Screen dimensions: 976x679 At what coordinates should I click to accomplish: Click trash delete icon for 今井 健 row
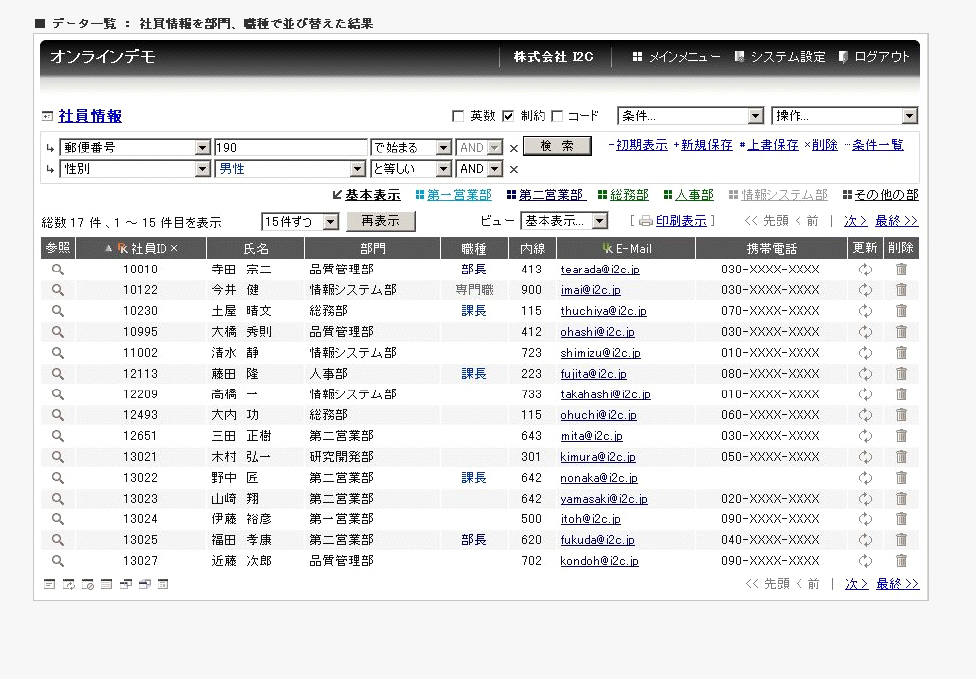[901, 290]
